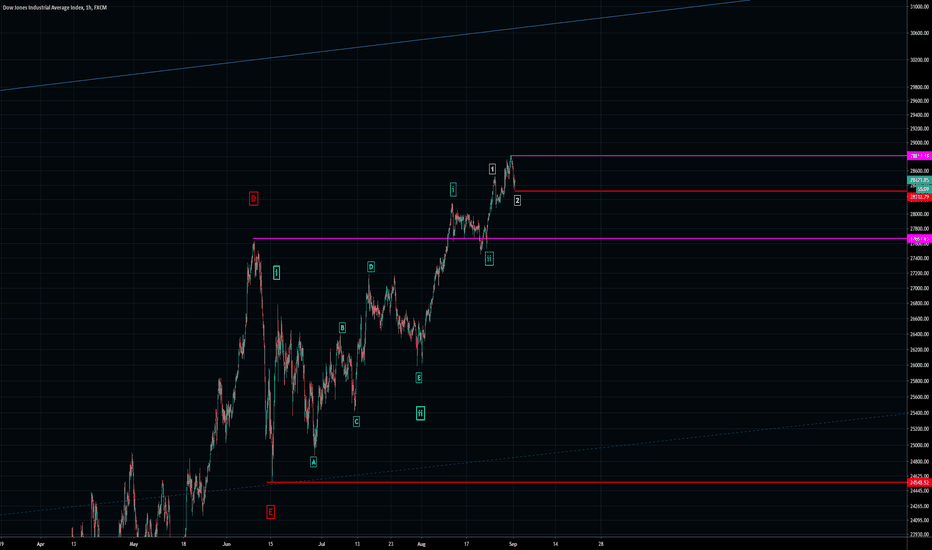932x550 pixels.
Task: Click the 26800.00 price axis label
Action: click(920, 303)
